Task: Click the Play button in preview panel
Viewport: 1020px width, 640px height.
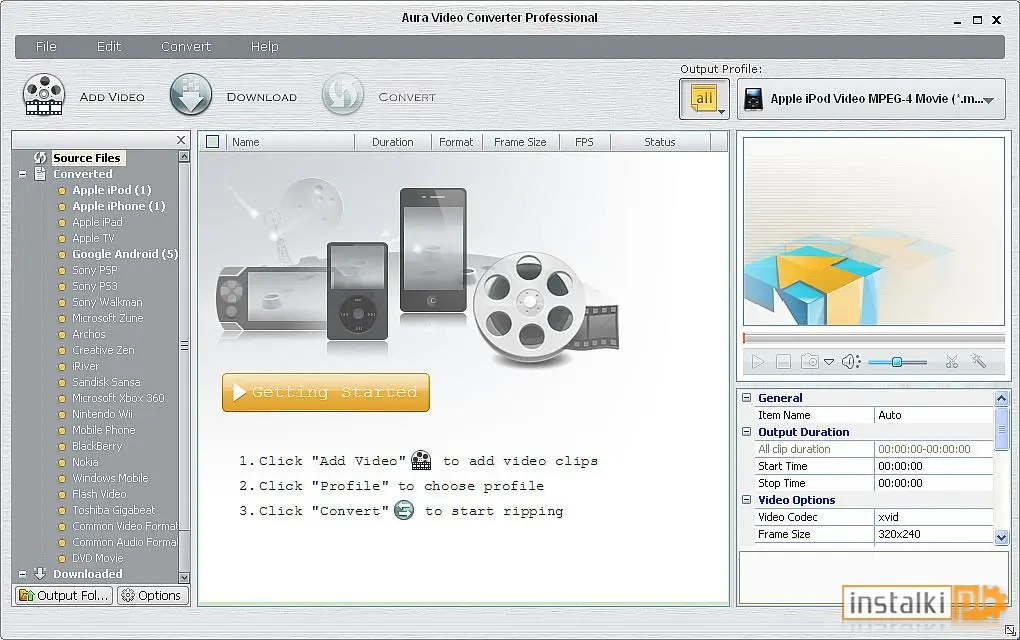Action: point(758,362)
